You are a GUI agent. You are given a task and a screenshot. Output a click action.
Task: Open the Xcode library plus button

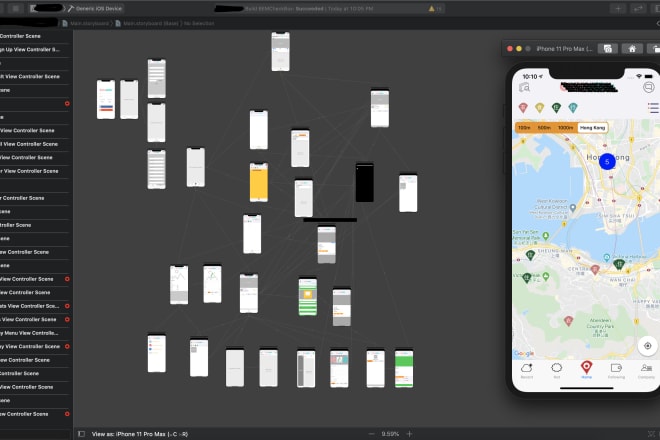[618, 8]
